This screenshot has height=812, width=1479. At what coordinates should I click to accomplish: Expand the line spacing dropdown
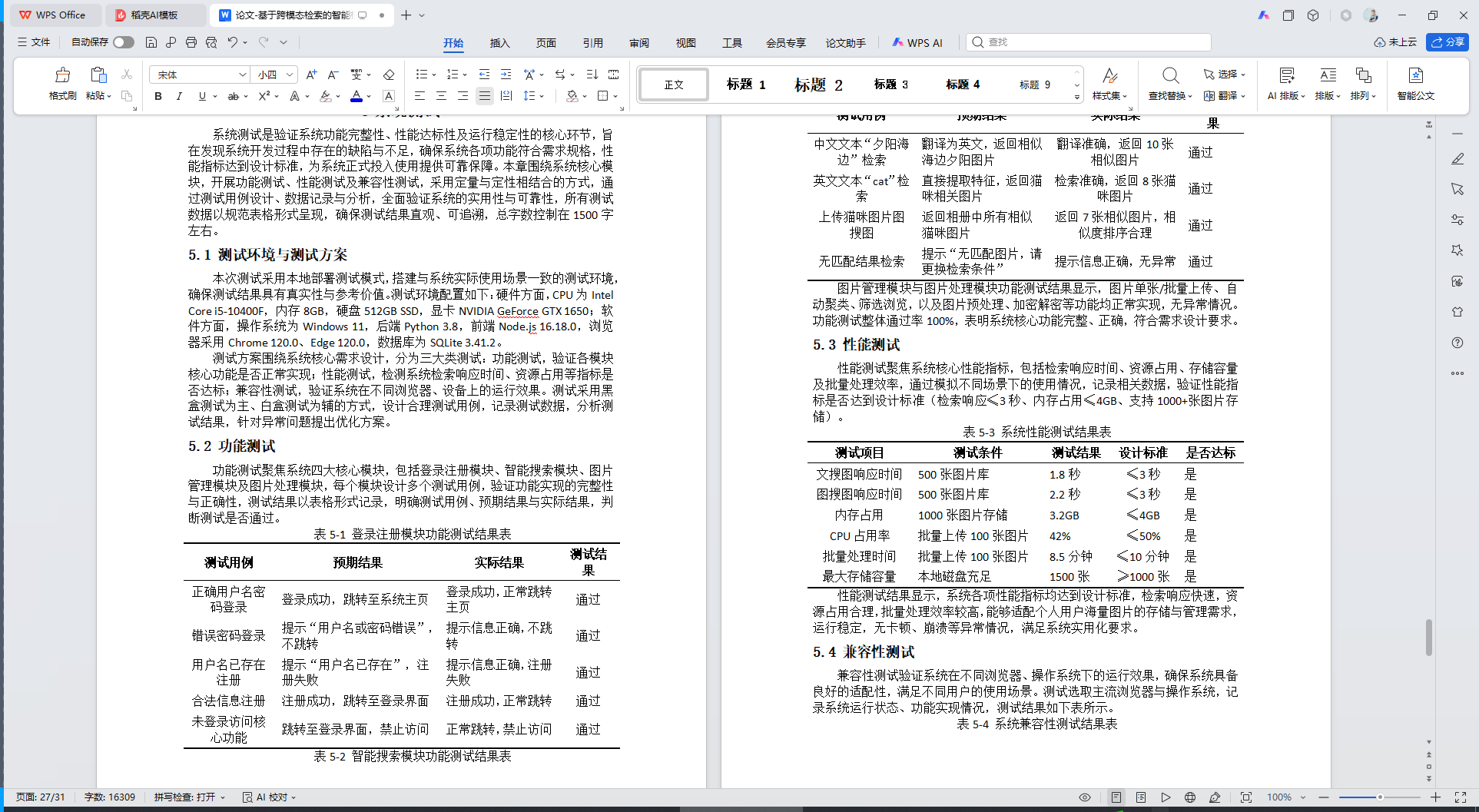pos(542,97)
